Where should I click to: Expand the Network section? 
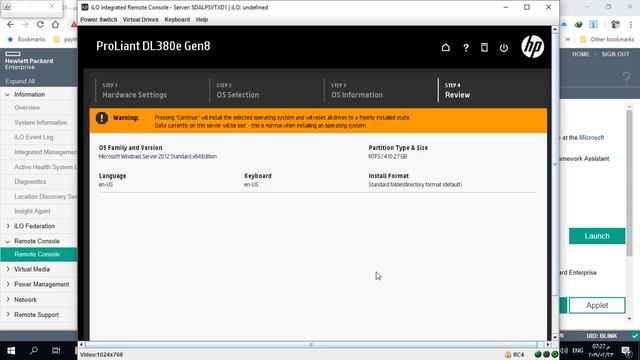[7, 300]
